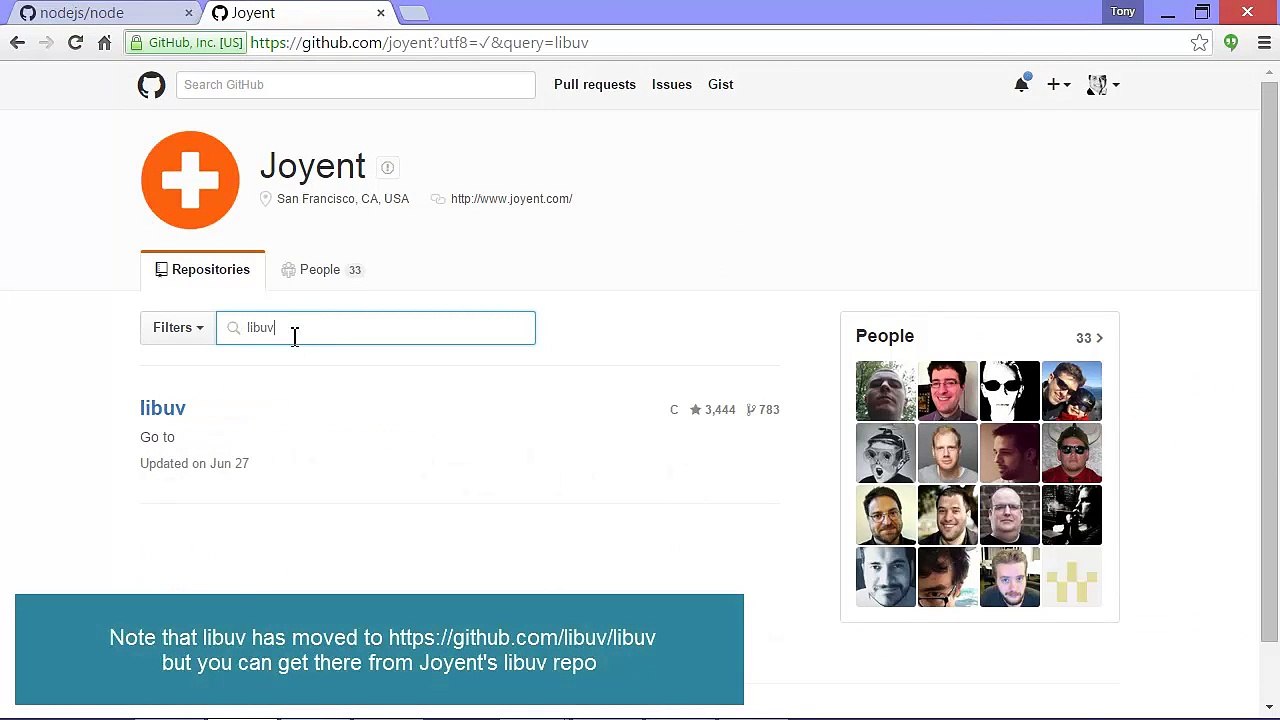Click the browser back arrow
1280x720 pixels.
[17, 43]
